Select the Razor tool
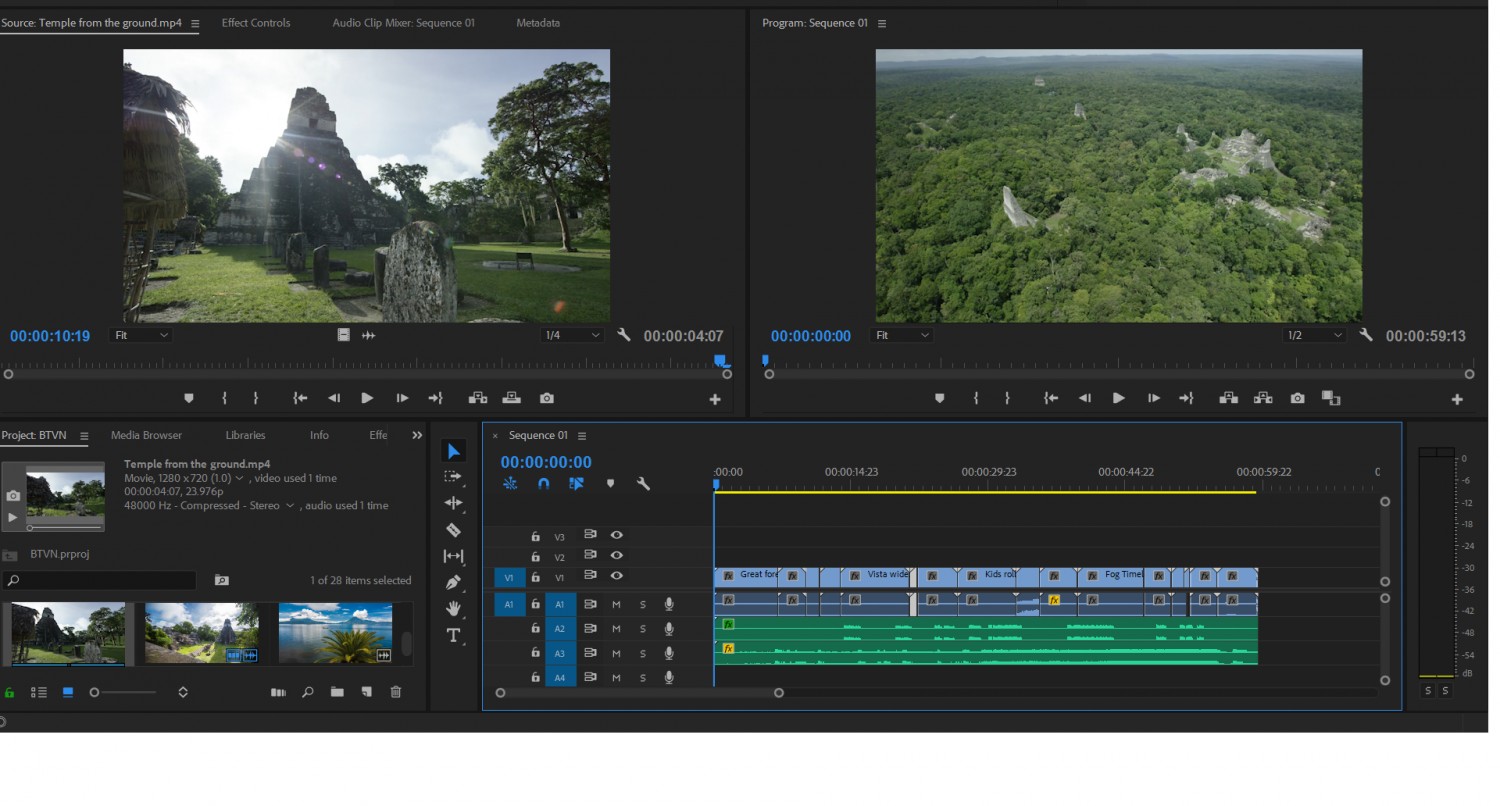Image resolution: width=1500 pixels, height=806 pixels. 453,530
